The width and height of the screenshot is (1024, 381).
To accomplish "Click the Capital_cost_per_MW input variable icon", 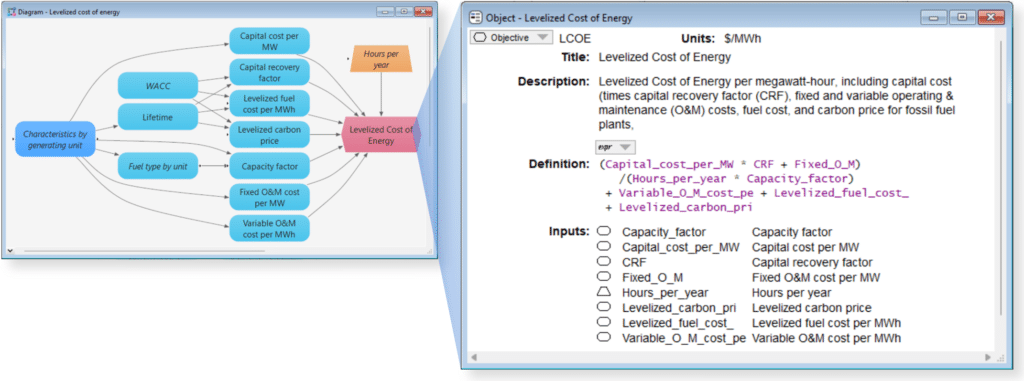I will coord(604,246).
